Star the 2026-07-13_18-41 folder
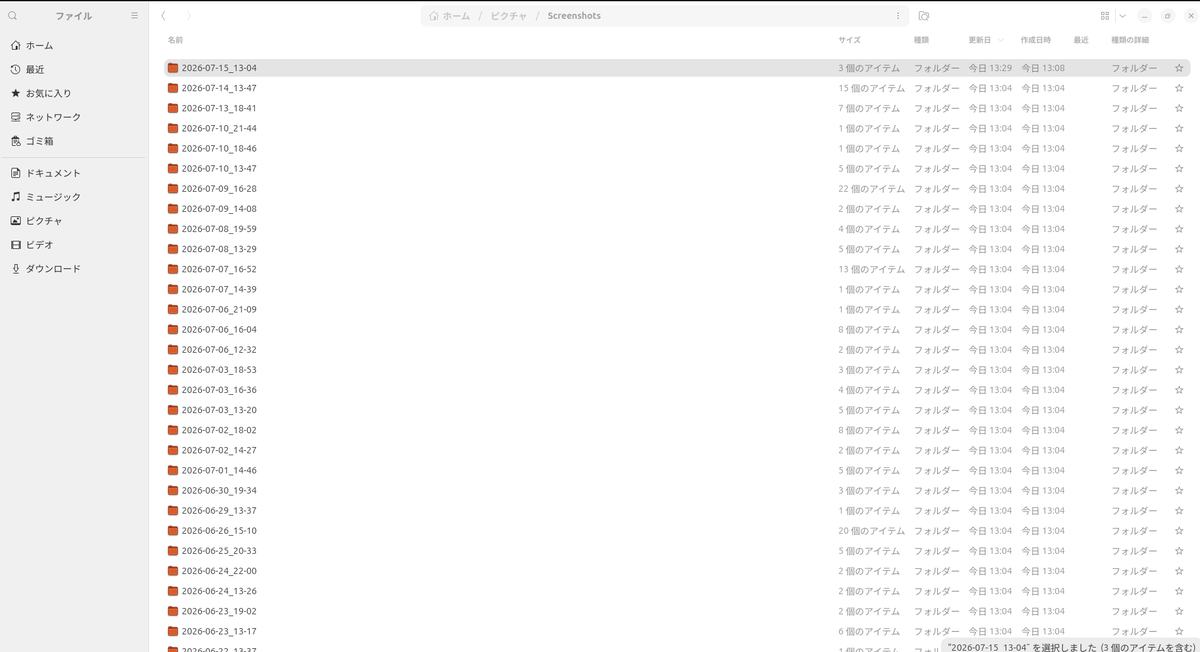This screenshot has height=652, width=1200. click(x=1179, y=108)
